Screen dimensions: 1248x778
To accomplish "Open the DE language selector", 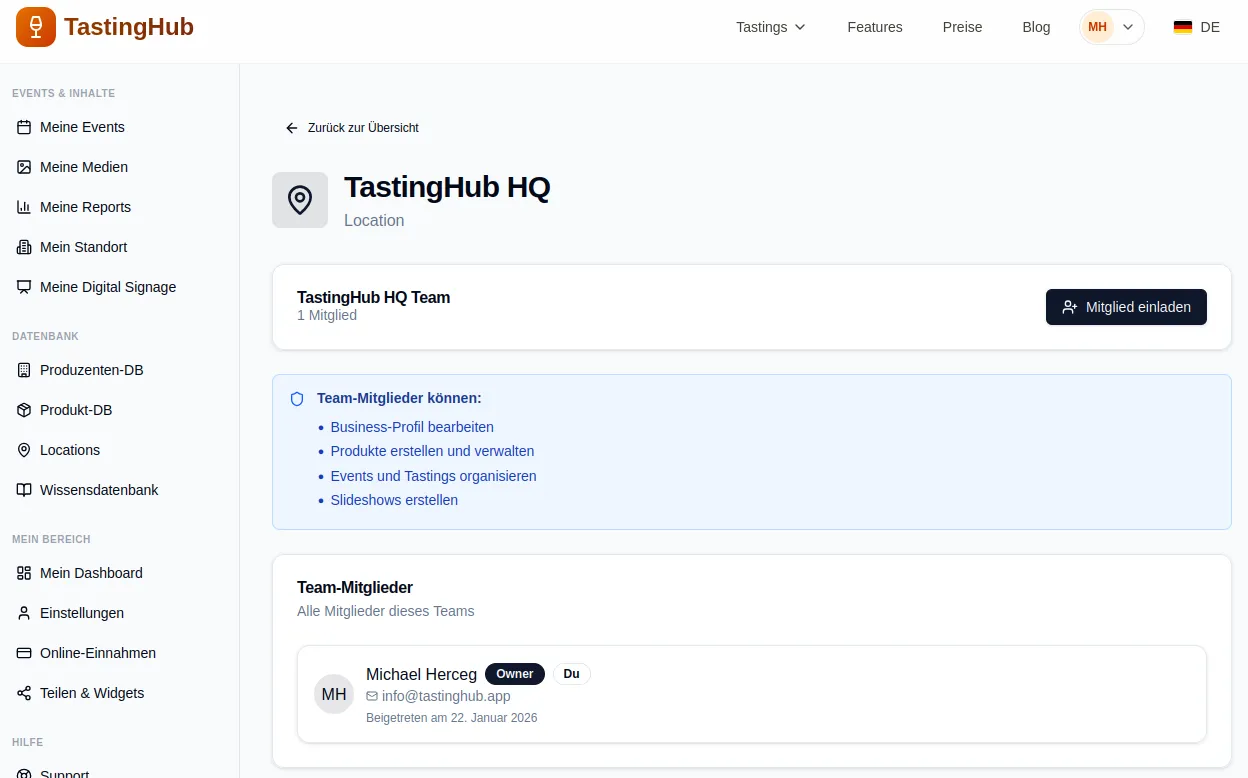I will pos(1197,27).
